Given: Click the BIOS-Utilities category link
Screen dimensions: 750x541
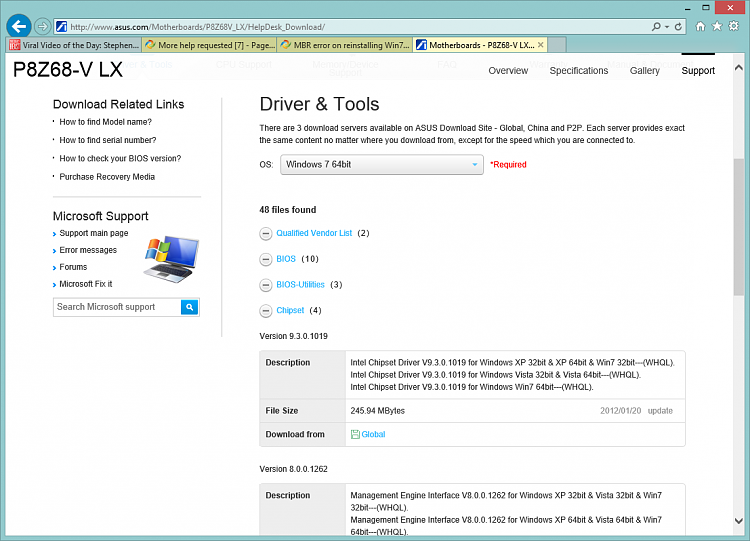Looking at the screenshot, I should pos(300,285).
